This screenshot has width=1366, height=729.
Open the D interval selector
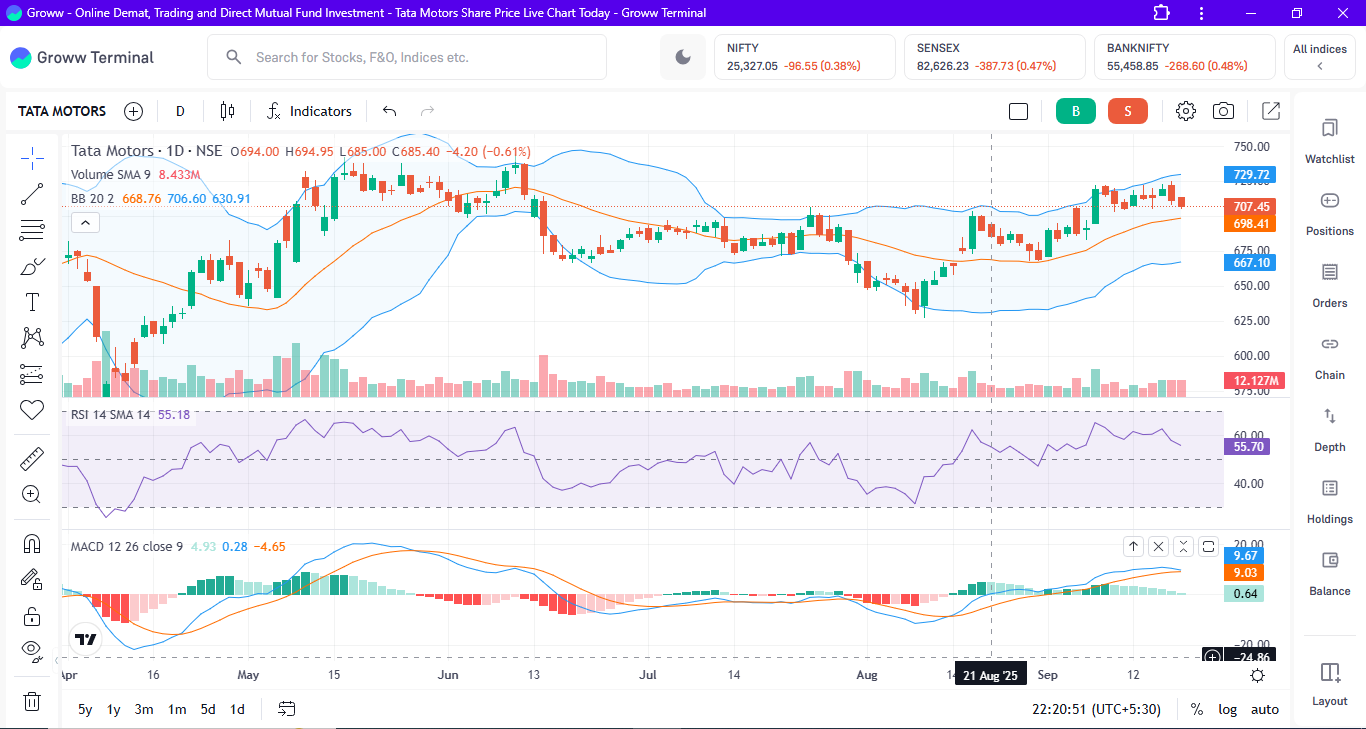[x=180, y=111]
